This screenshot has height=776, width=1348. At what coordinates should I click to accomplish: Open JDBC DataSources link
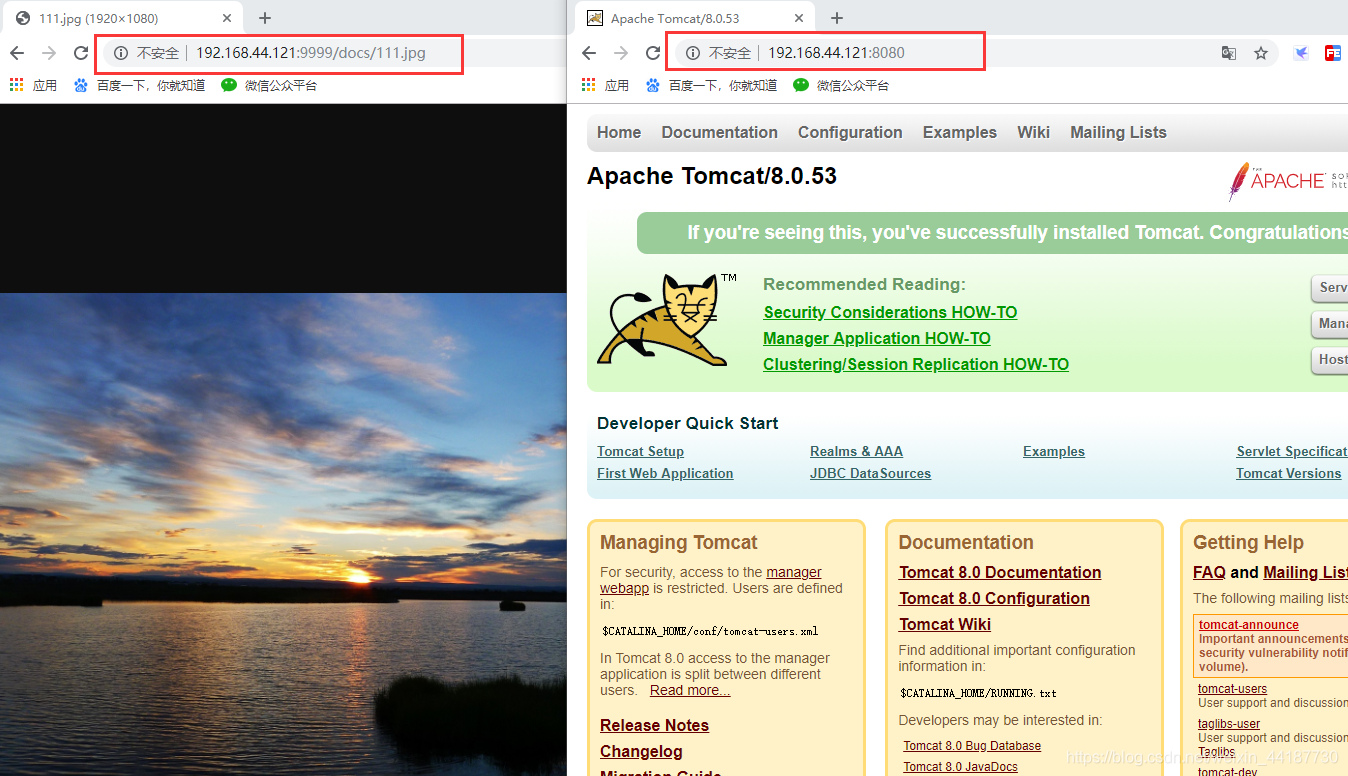click(870, 473)
